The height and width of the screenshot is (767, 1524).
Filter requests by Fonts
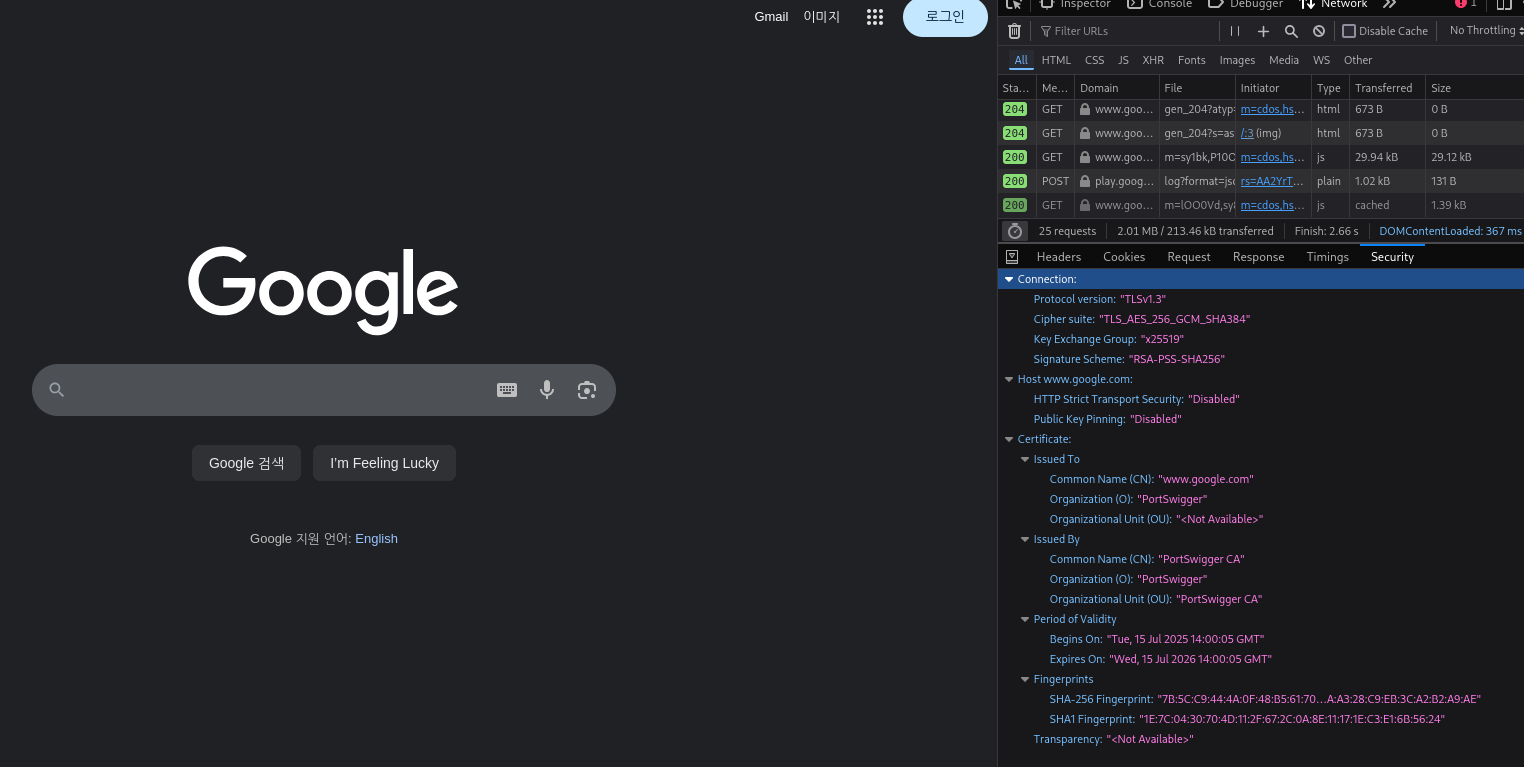1192,60
